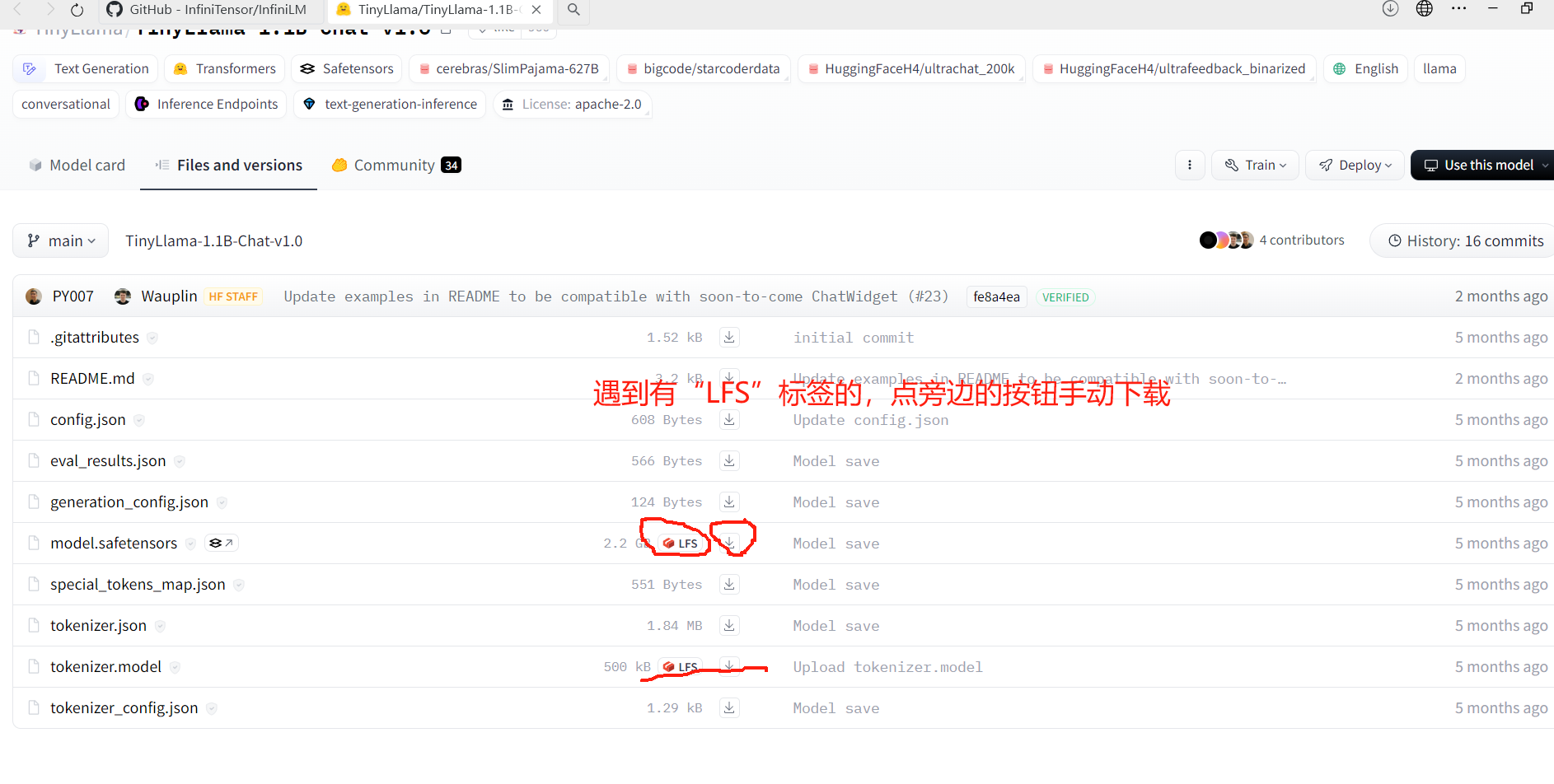Open the Train dropdown
Screen dimensions: 1554x784
tap(1254, 165)
